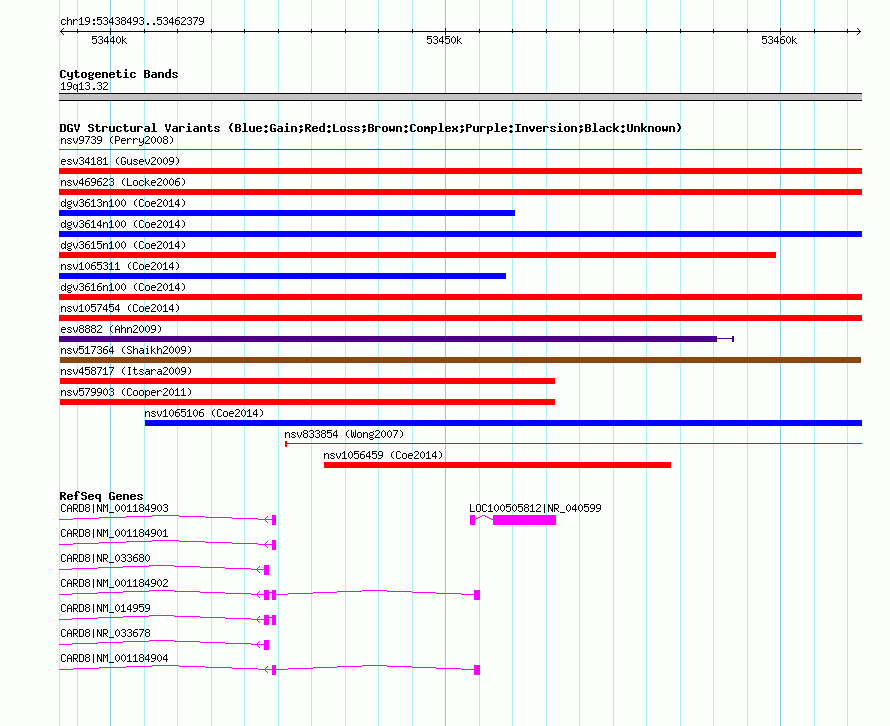Viewport: 890px width, 726px height.
Task: Click the LOC100505812|NR_040599 gene label
Action: [535, 508]
